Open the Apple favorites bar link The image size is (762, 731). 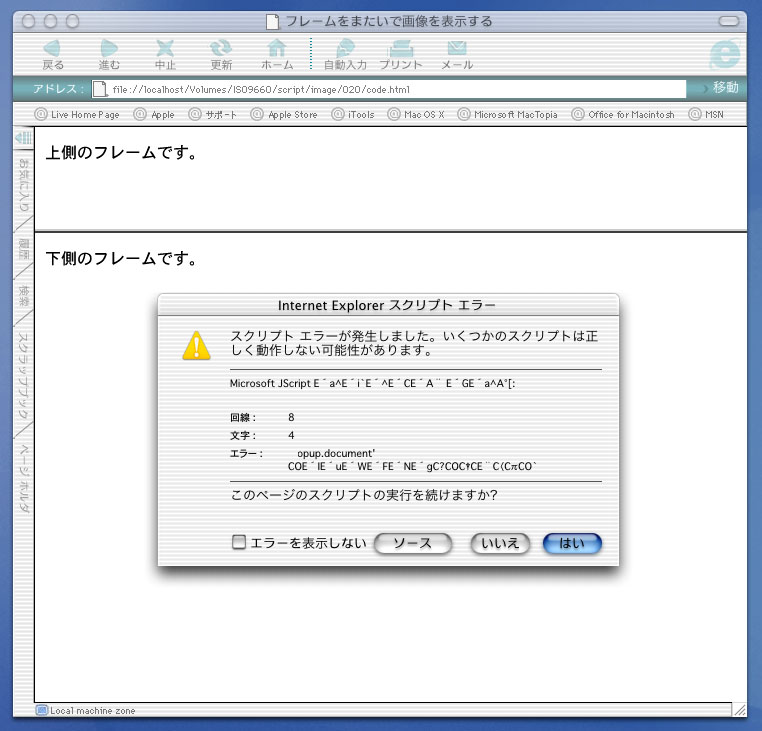pyautogui.click(x=154, y=115)
